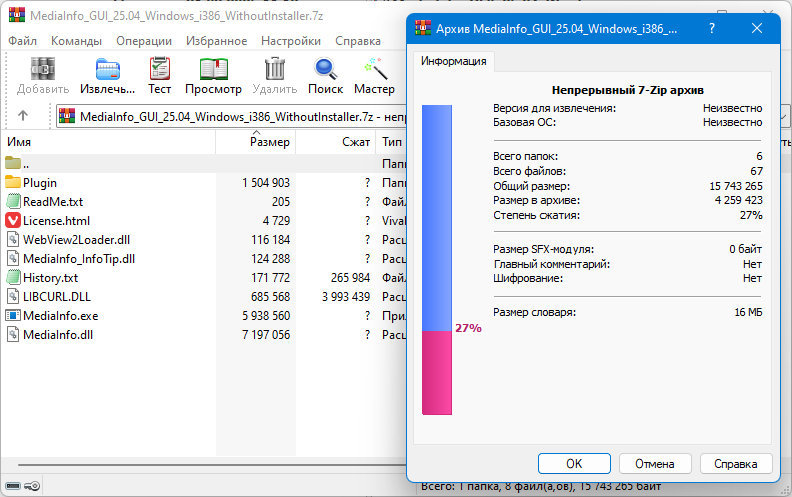This screenshot has width=792, height=497.
Task: Select the Информация tab in dialog
Action: [x=454, y=61]
